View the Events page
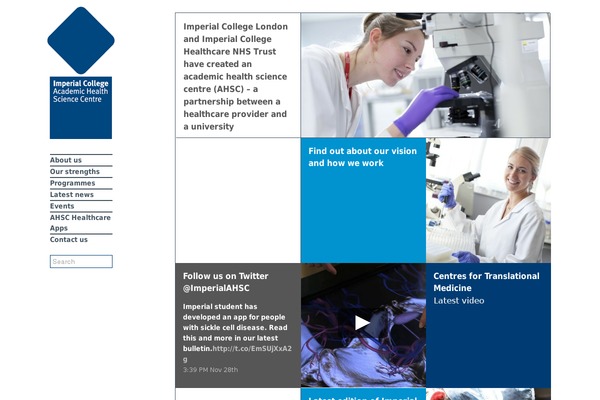Image resolution: width=600 pixels, height=400 pixels. pos(62,206)
